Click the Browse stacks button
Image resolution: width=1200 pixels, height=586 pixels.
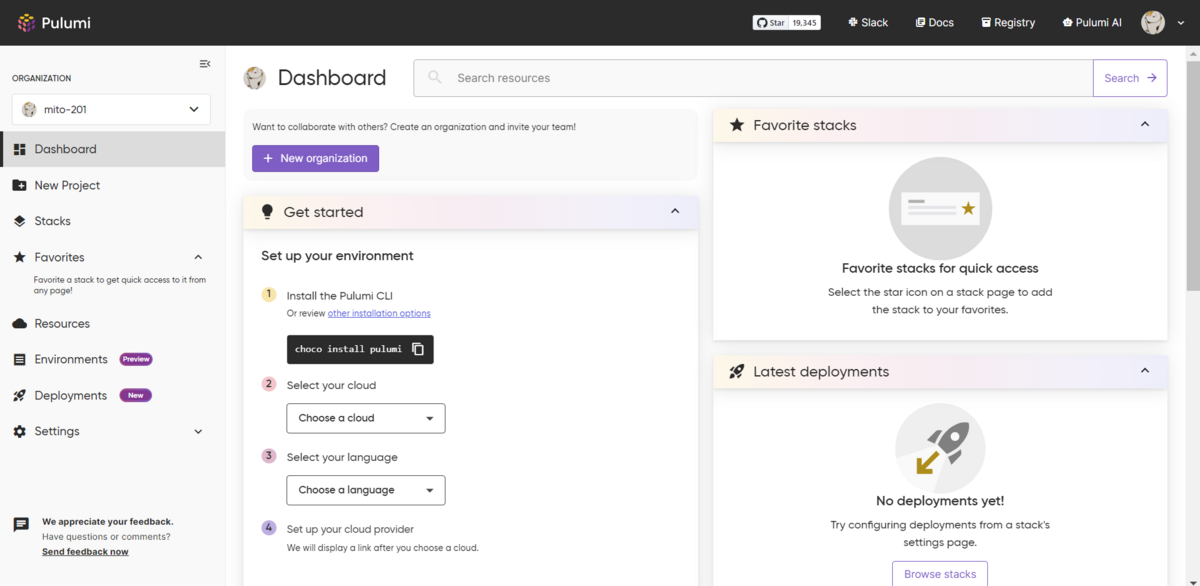[x=940, y=574]
